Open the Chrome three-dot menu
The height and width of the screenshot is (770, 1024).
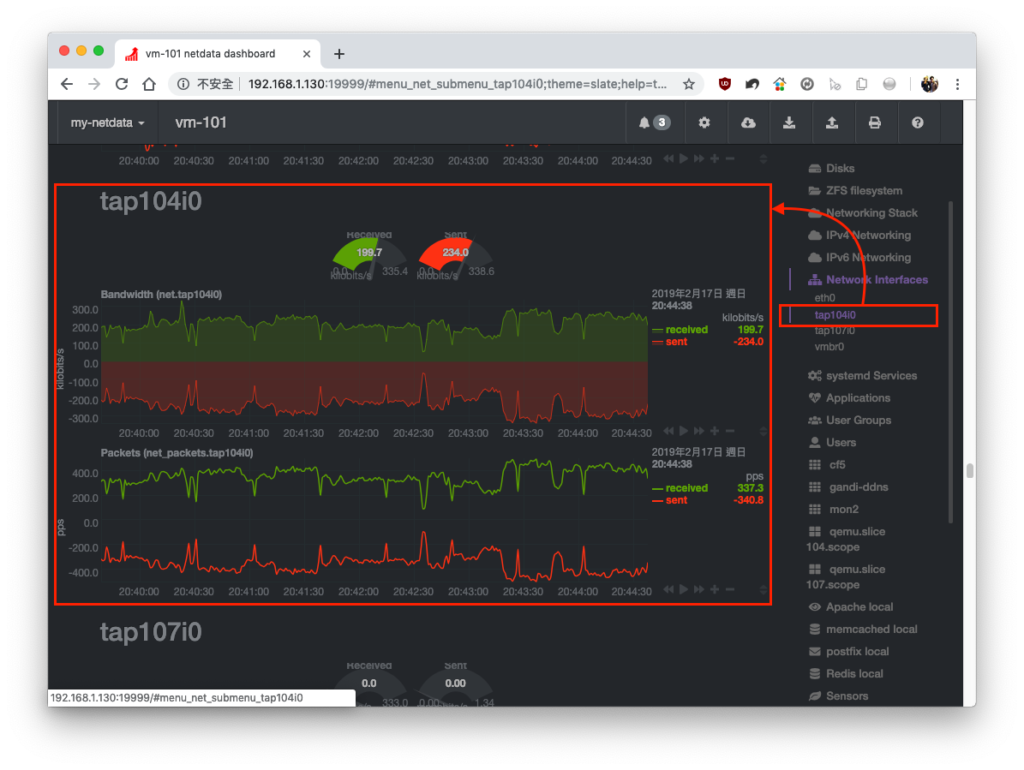pos(957,84)
